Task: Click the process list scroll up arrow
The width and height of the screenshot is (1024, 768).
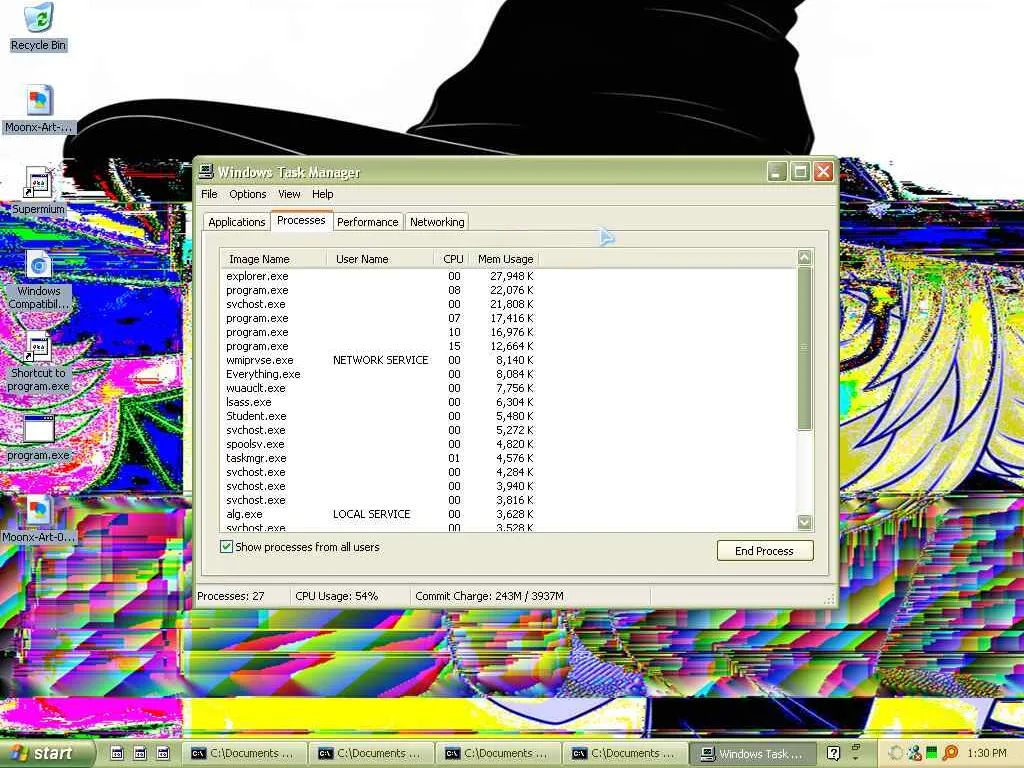Action: pos(805,257)
